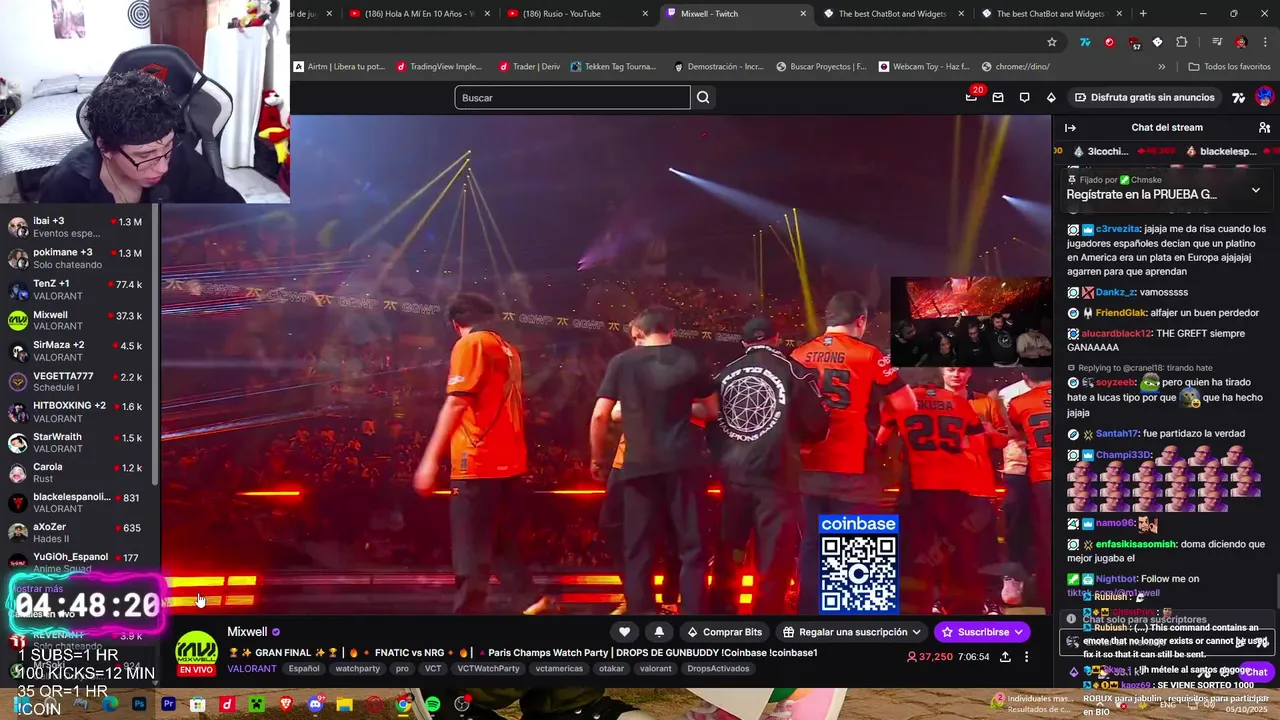This screenshot has height=720, width=1280.
Task: Open aXoZer channel in sidebar
Action: 75,532
